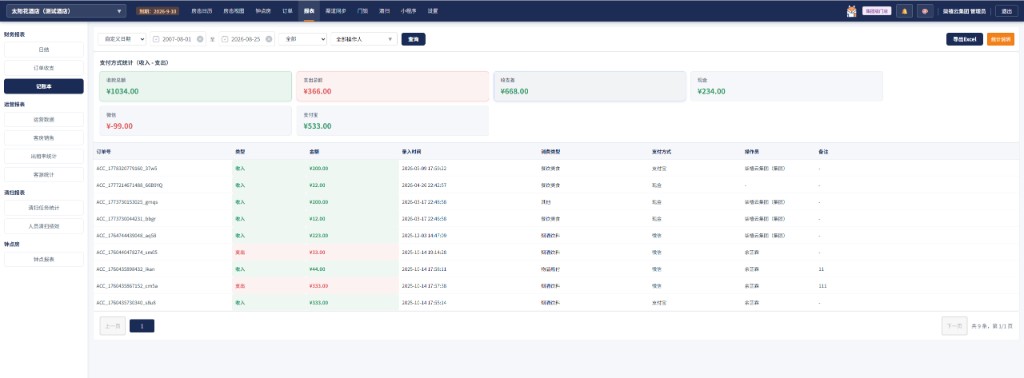Click the orange button next to 导出Excel

(x=1000, y=39)
